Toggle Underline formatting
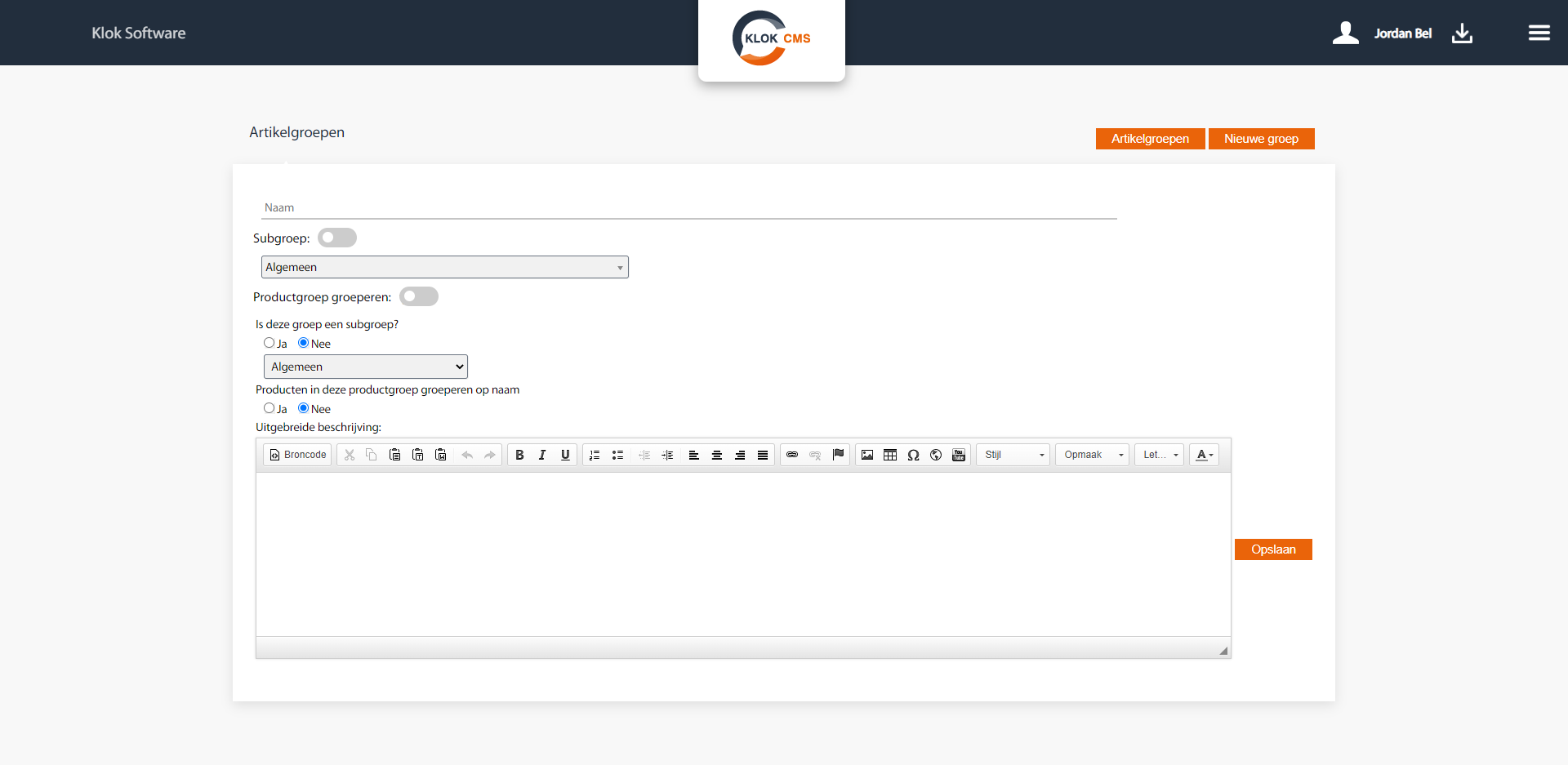Image resolution: width=1568 pixels, height=765 pixels. click(x=565, y=455)
